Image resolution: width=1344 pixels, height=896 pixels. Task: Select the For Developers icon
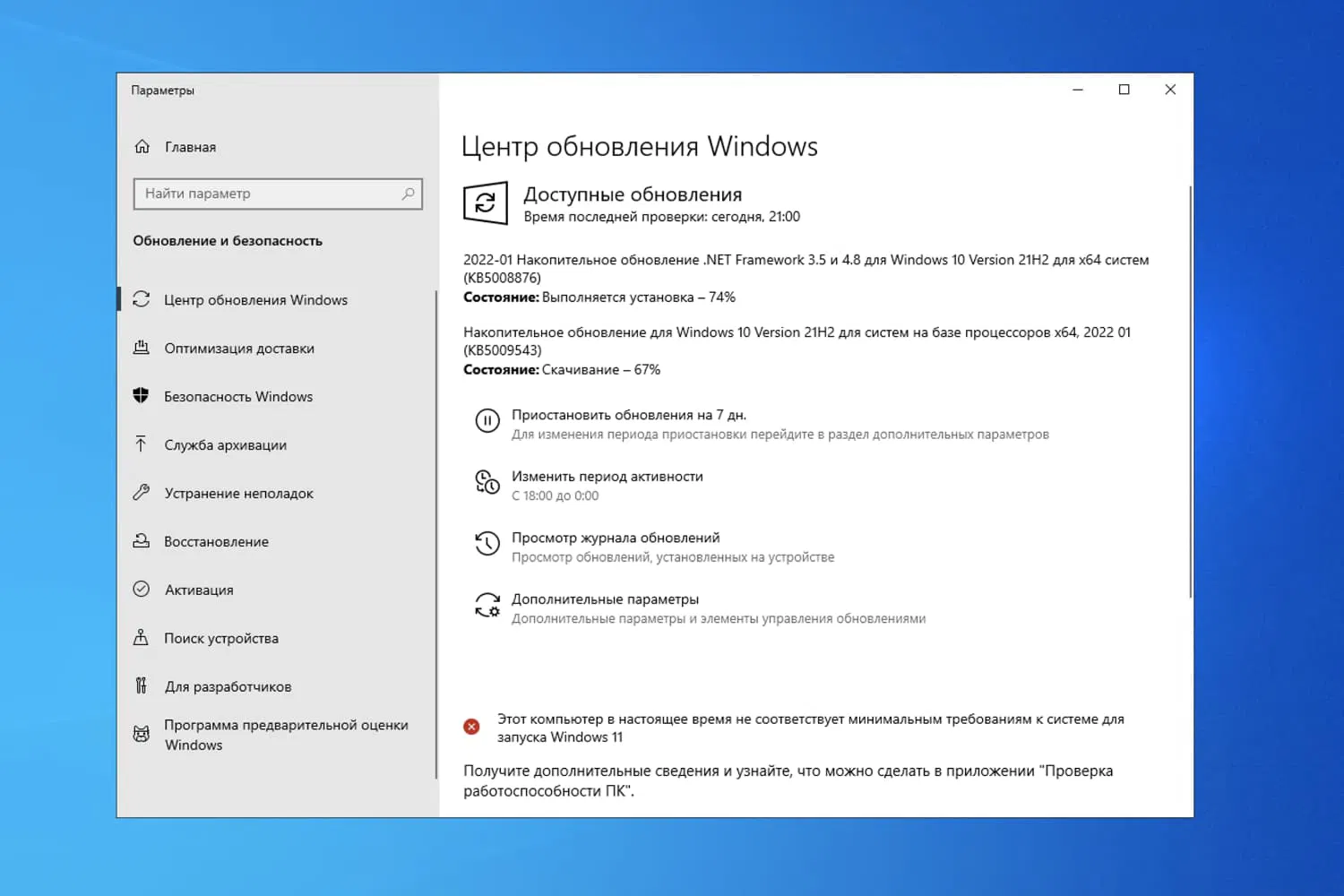tap(142, 685)
